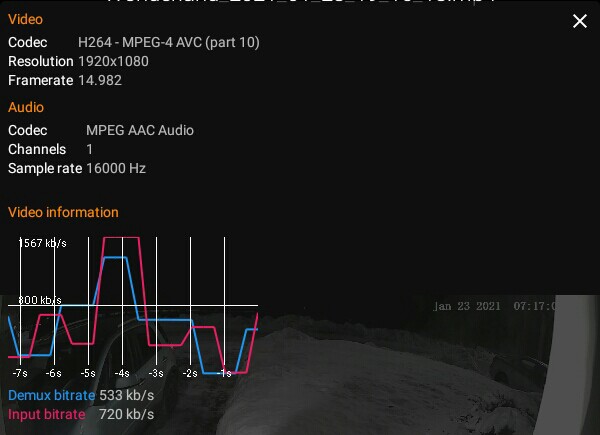Select the Demux bitrate label
This screenshot has height=435, width=600.
[x=51, y=395]
